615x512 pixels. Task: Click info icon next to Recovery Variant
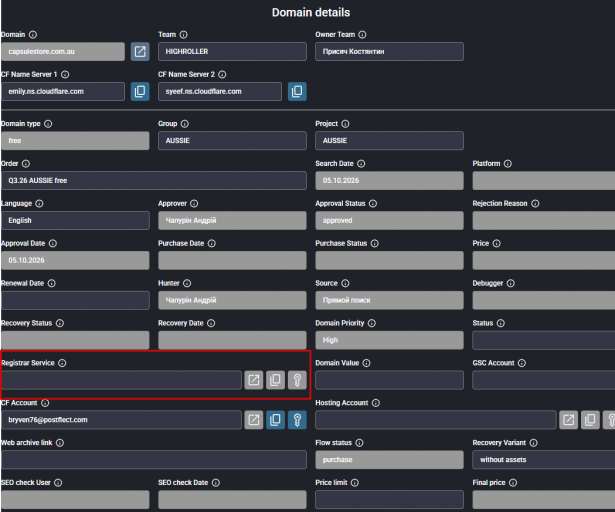(533, 443)
